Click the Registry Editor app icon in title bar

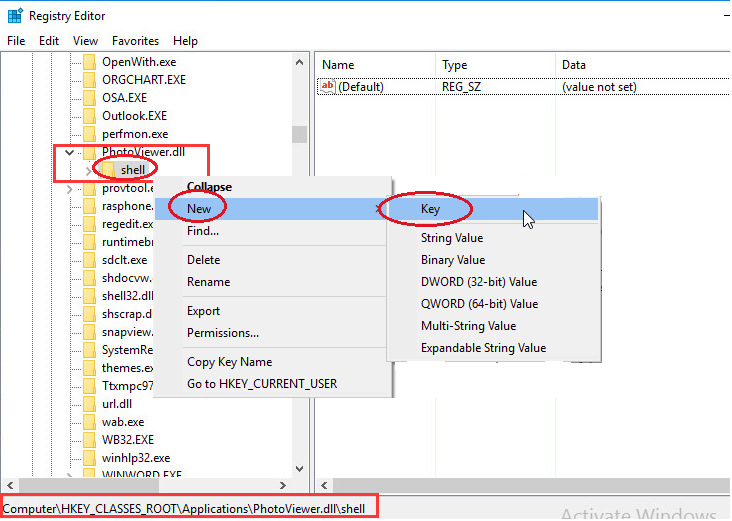coord(15,15)
